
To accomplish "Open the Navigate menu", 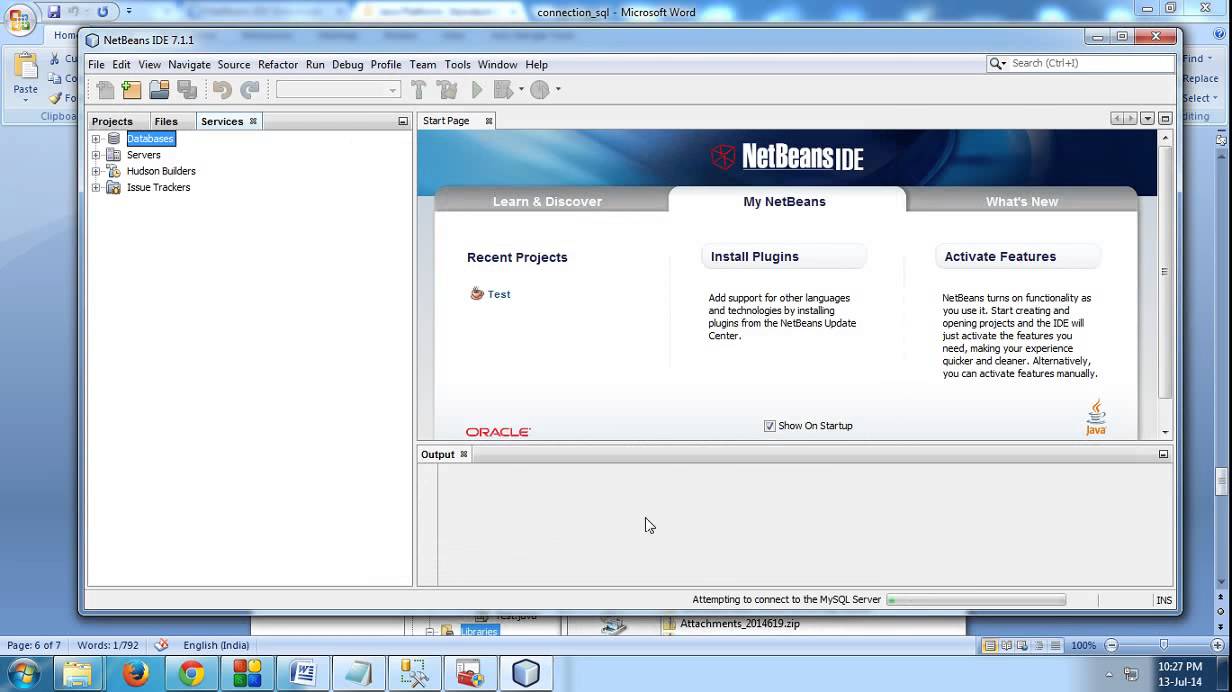I will (189, 64).
